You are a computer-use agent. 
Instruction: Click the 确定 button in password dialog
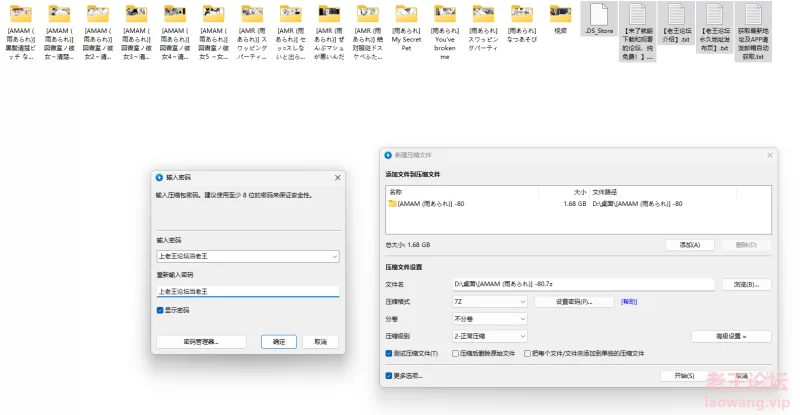(x=279, y=341)
